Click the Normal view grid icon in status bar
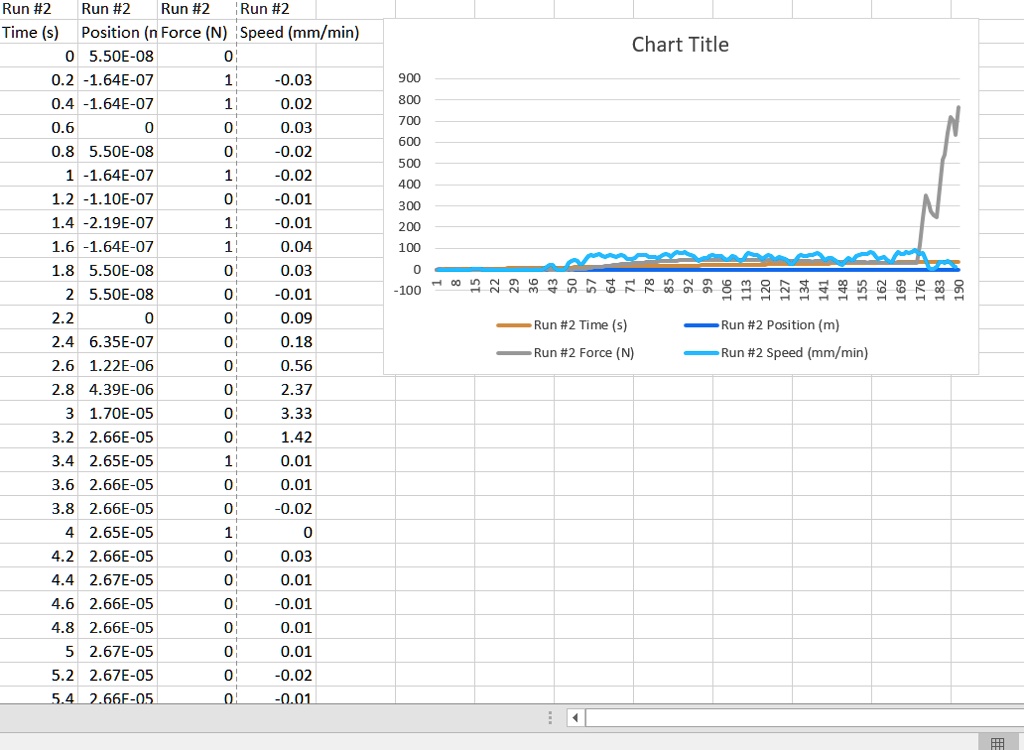Image resolution: width=1024 pixels, height=750 pixels. (998, 743)
